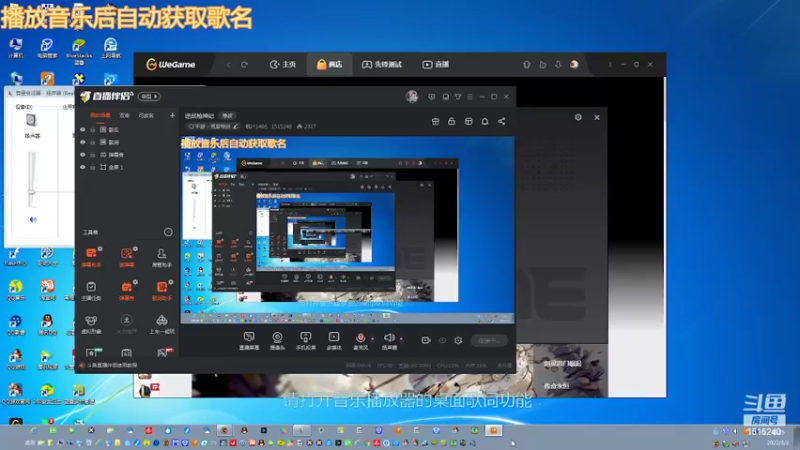Mute the device in the volume mixer window

click(33, 219)
